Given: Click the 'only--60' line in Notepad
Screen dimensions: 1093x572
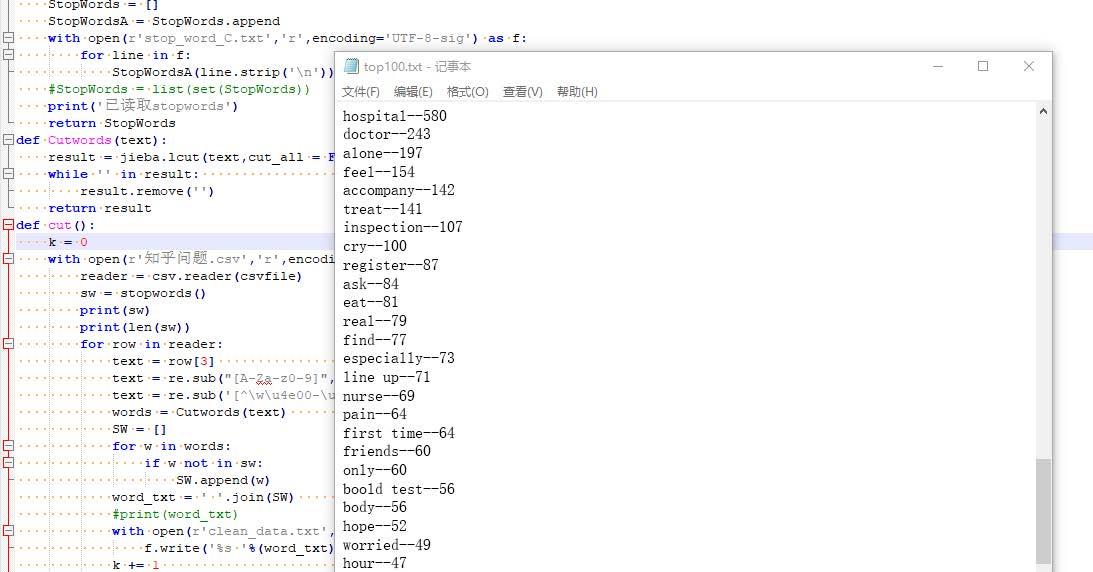Looking at the screenshot, I should pos(374,470).
